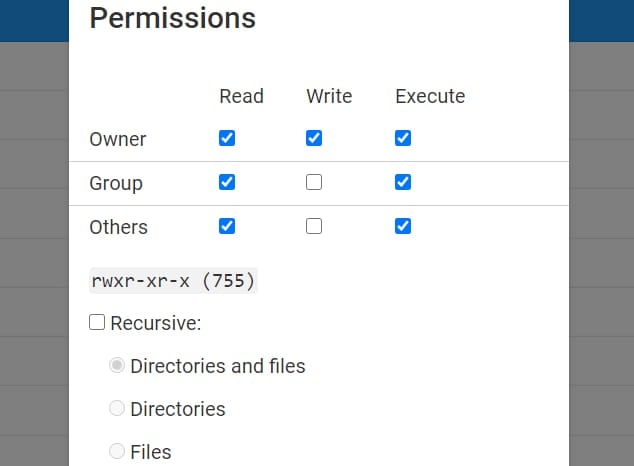Toggle Others Read permission checkbox
Image resolution: width=634 pixels, height=466 pixels.
pos(227,226)
